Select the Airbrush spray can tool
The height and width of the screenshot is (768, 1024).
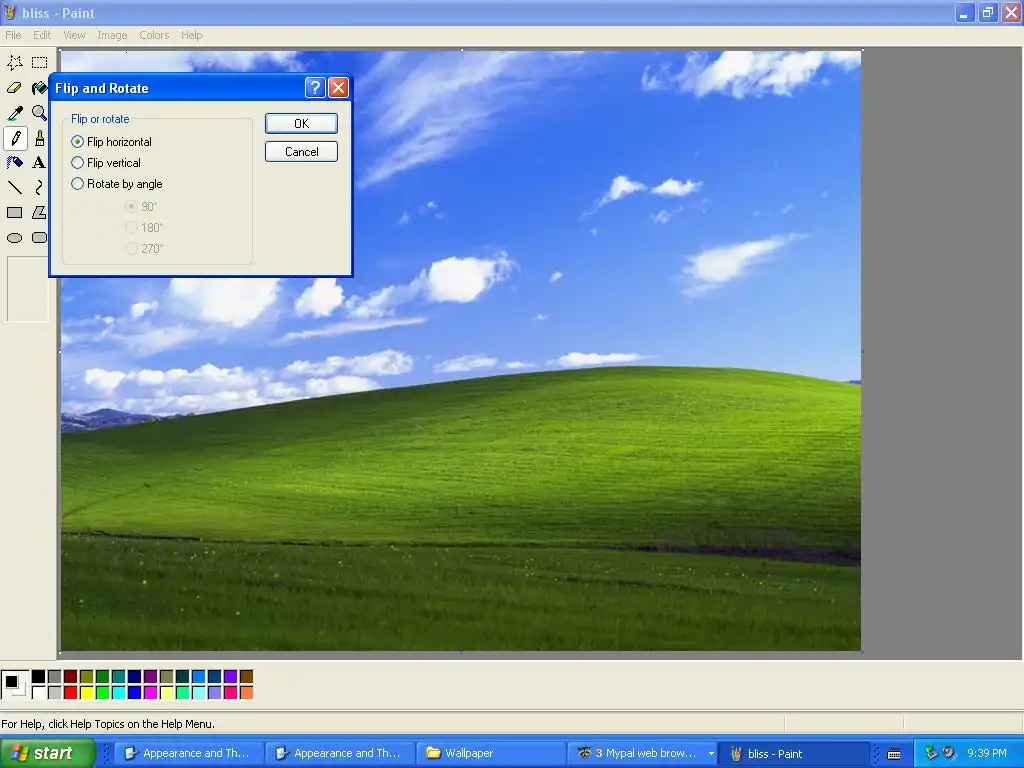point(14,163)
